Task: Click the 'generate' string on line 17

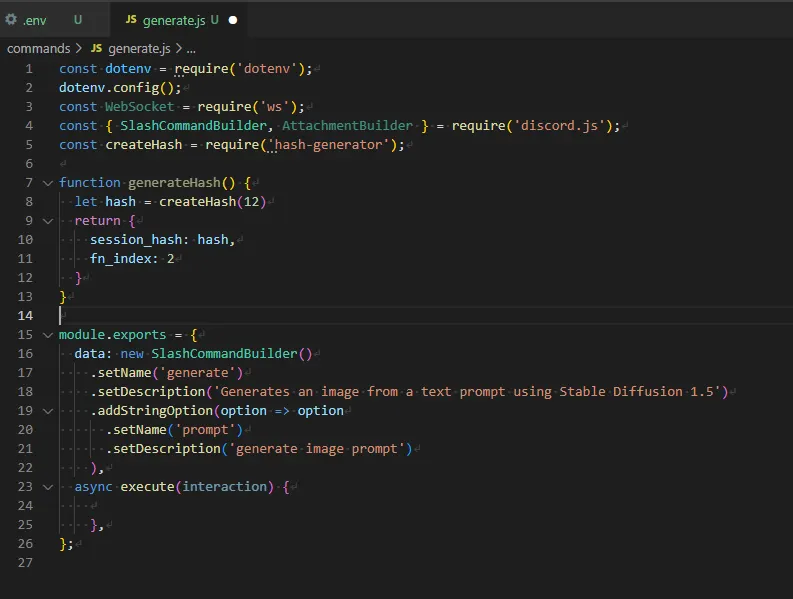Action: coord(198,373)
